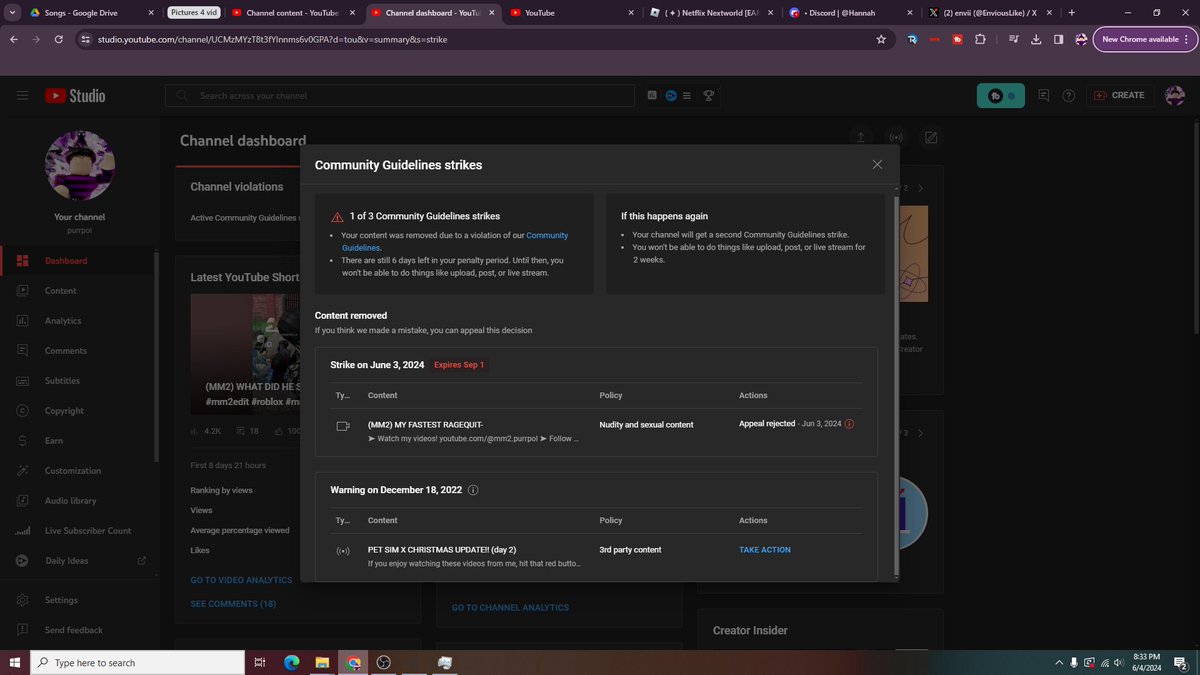1200x675 pixels.
Task: Click the help question mark icon
Action: [1069, 96]
